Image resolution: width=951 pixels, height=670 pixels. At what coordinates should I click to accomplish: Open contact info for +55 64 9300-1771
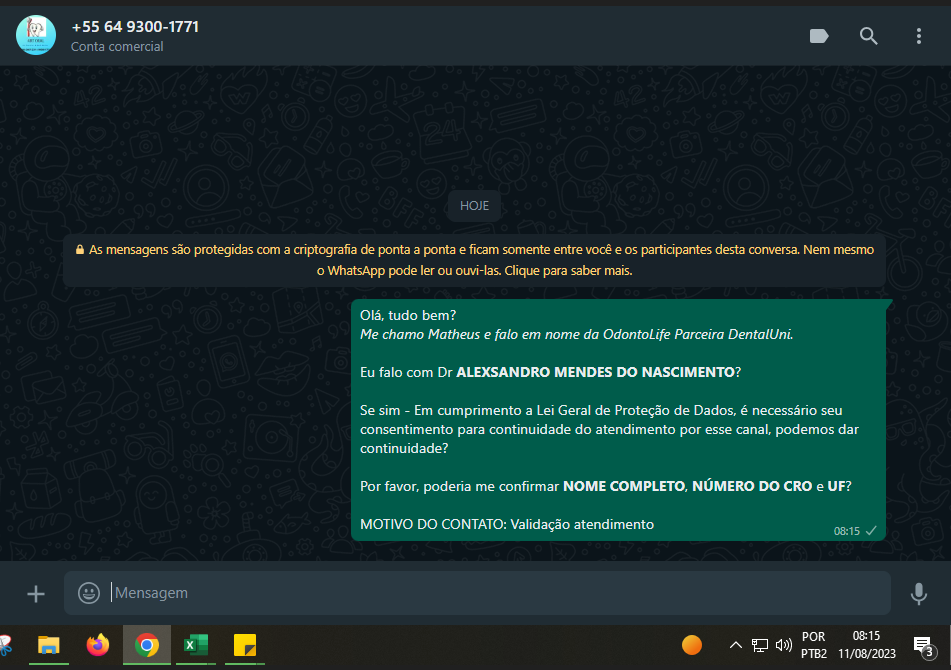pyautogui.click(x=135, y=27)
